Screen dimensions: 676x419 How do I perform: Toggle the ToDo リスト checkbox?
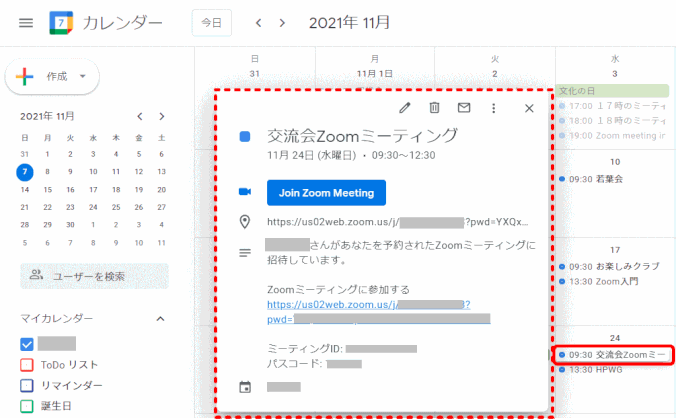coord(27,365)
